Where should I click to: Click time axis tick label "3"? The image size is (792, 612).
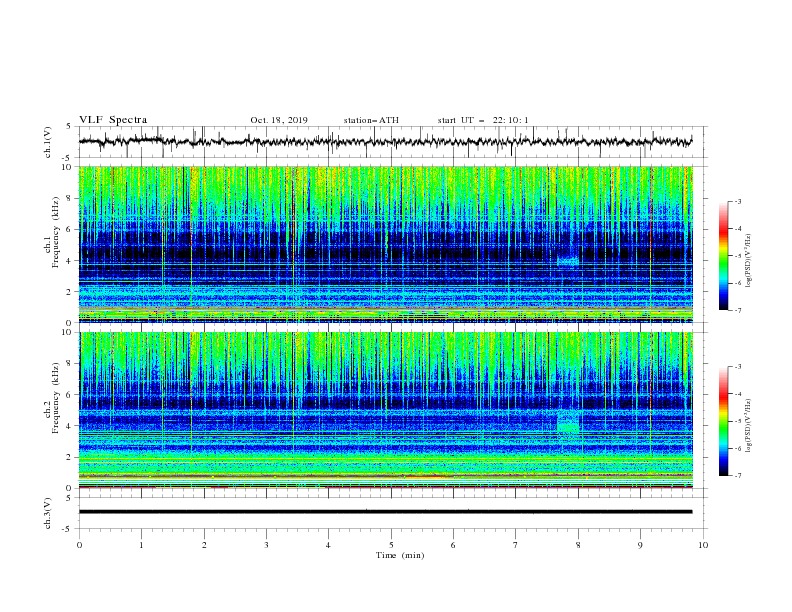coord(266,545)
